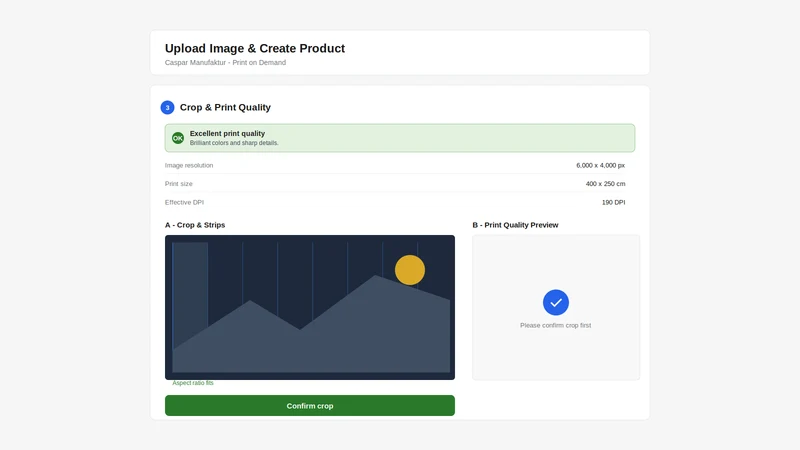Click the crop image with strips
800x450 pixels.
310,307
